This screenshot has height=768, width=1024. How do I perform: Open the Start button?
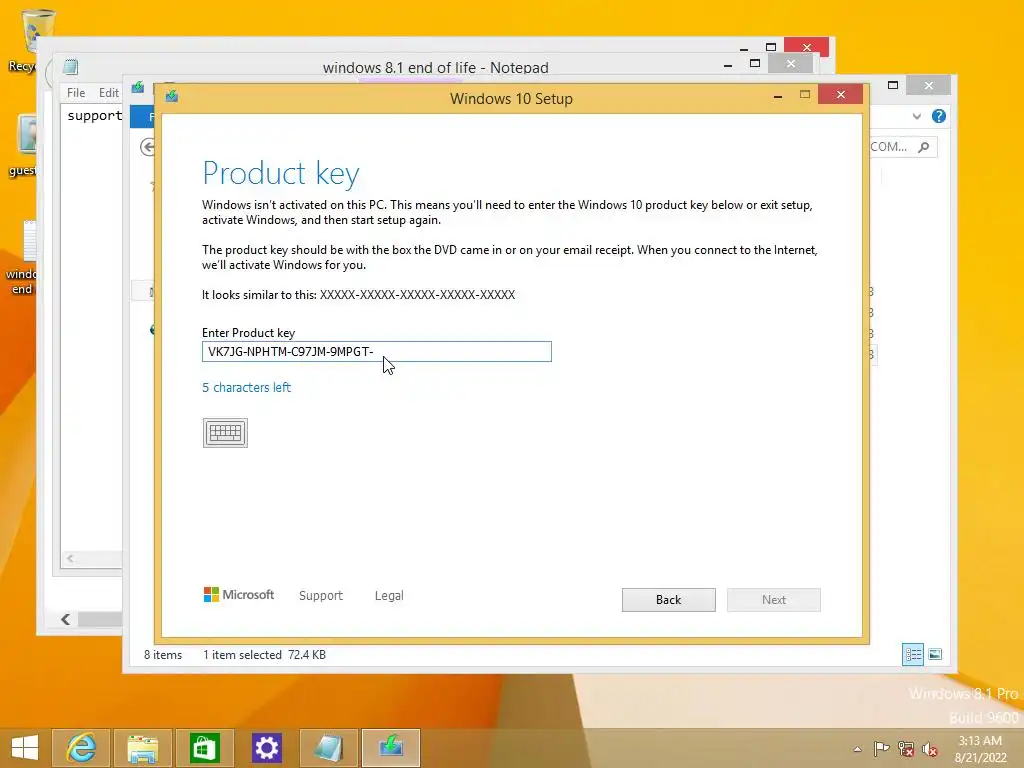(24, 748)
